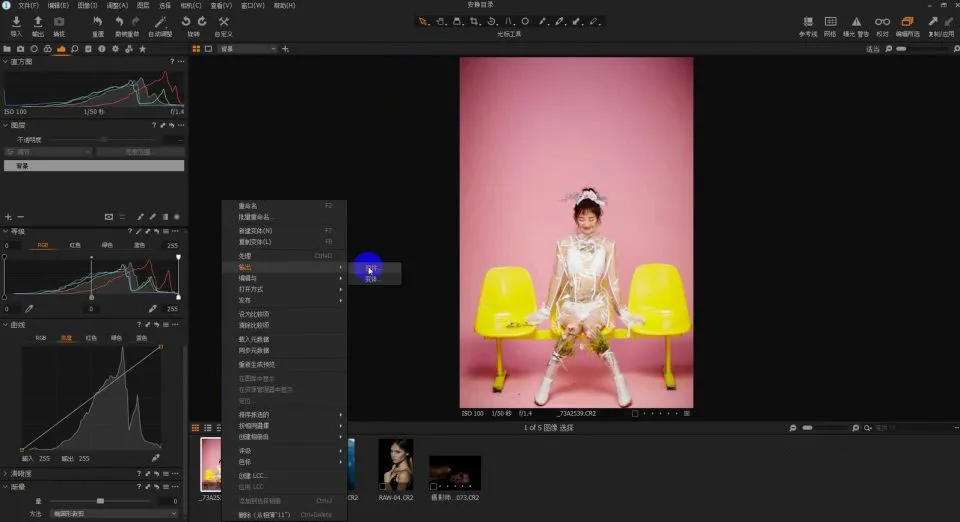Add a new layer with plus icon
The width and height of the screenshot is (960, 522).
(x=8, y=217)
